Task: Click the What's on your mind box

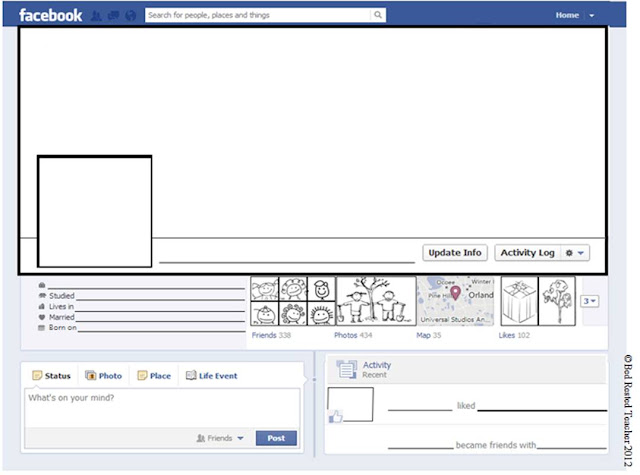Action: pos(162,408)
